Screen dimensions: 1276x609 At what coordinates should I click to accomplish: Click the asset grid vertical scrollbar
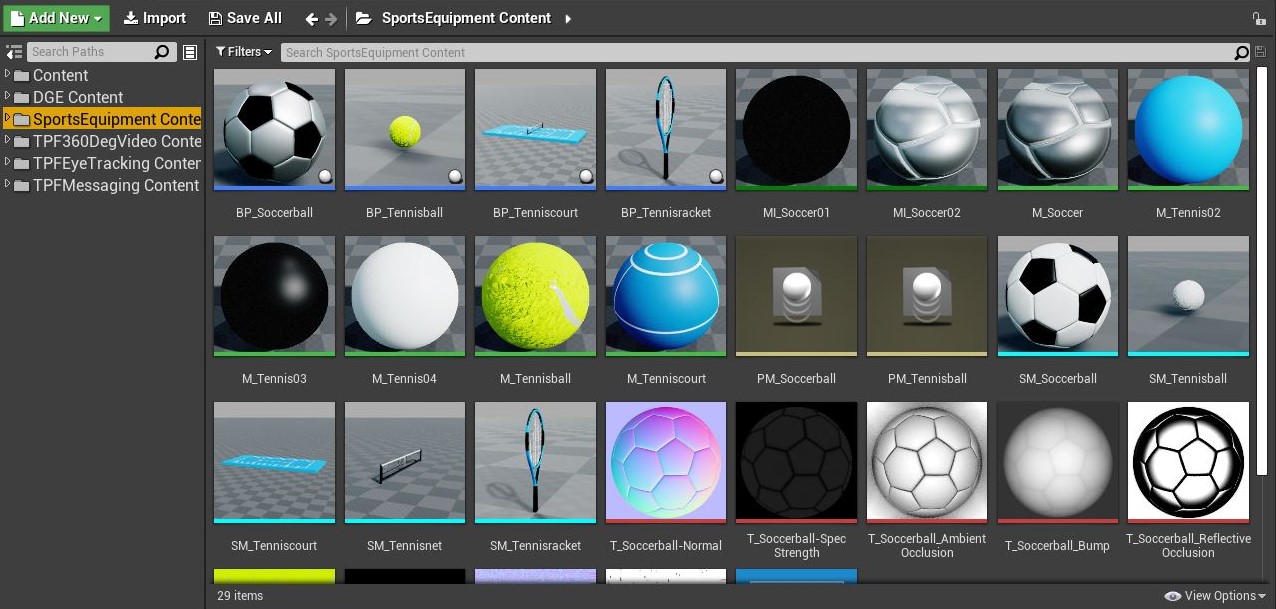click(1260, 272)
